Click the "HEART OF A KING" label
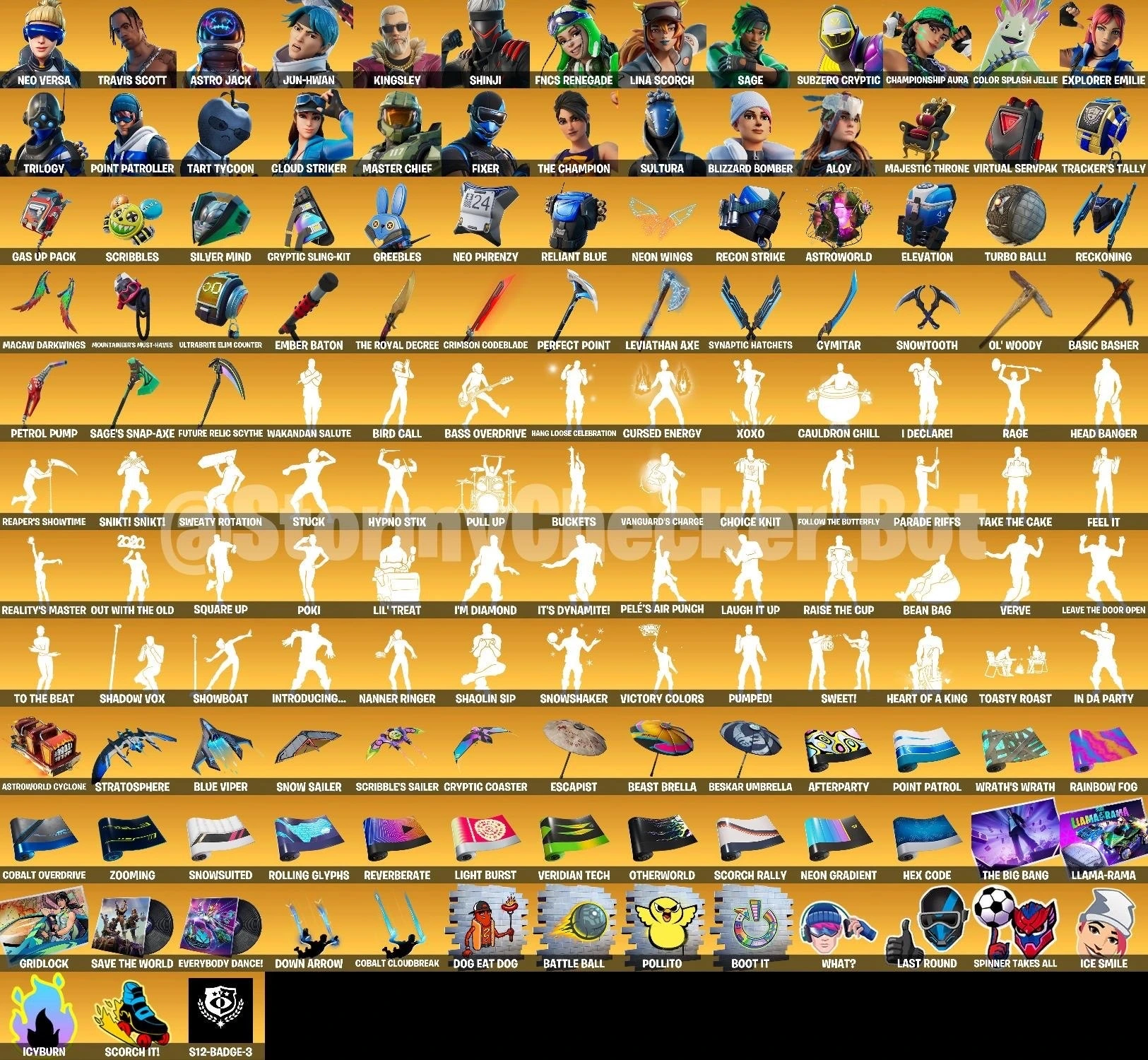This screenshot has height=1060, width=1148. coord(927,699)
